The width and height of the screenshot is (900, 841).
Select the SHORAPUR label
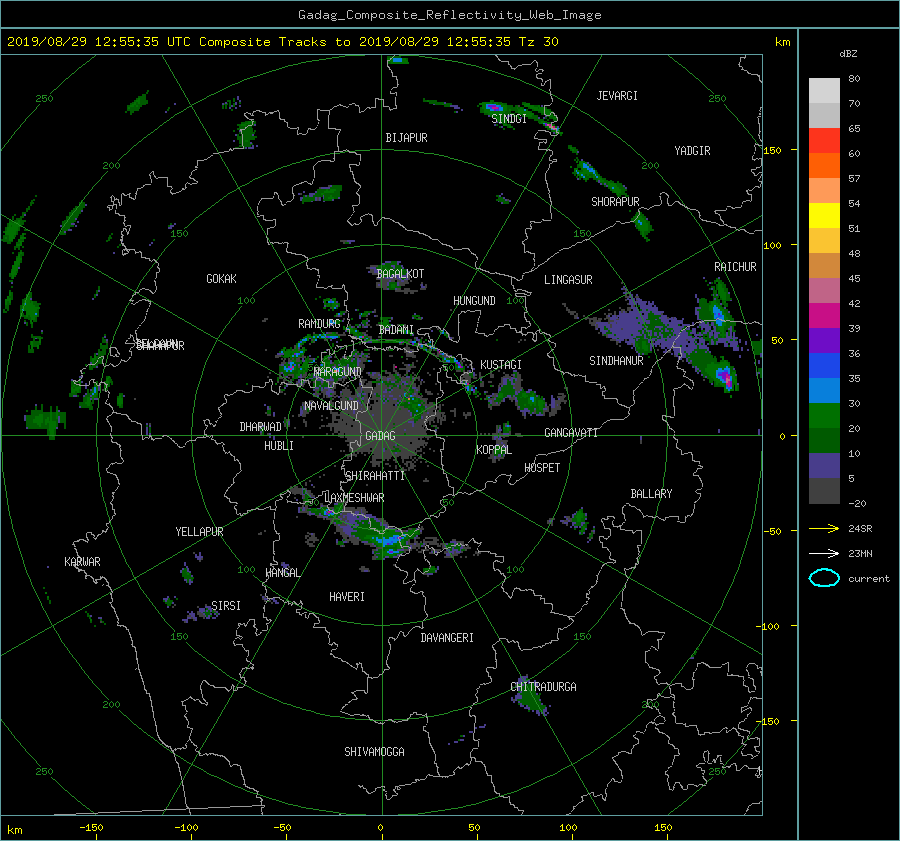(615, 202)
